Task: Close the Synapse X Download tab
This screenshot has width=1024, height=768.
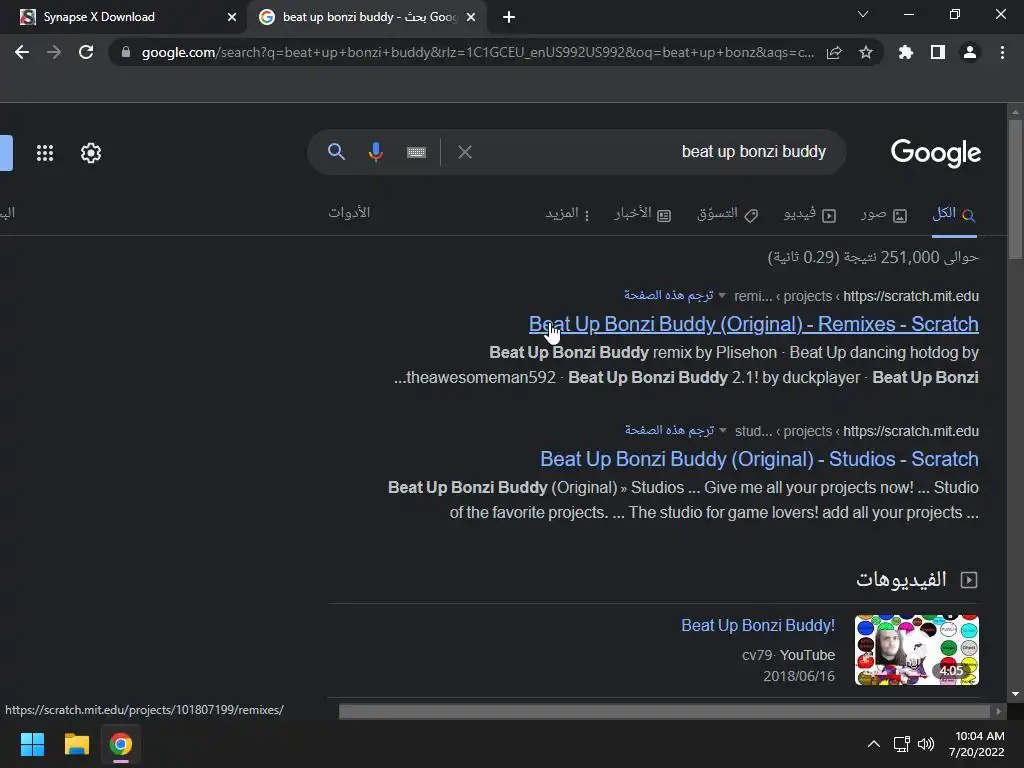Action: pyautogui.click(x=232, y=17)
